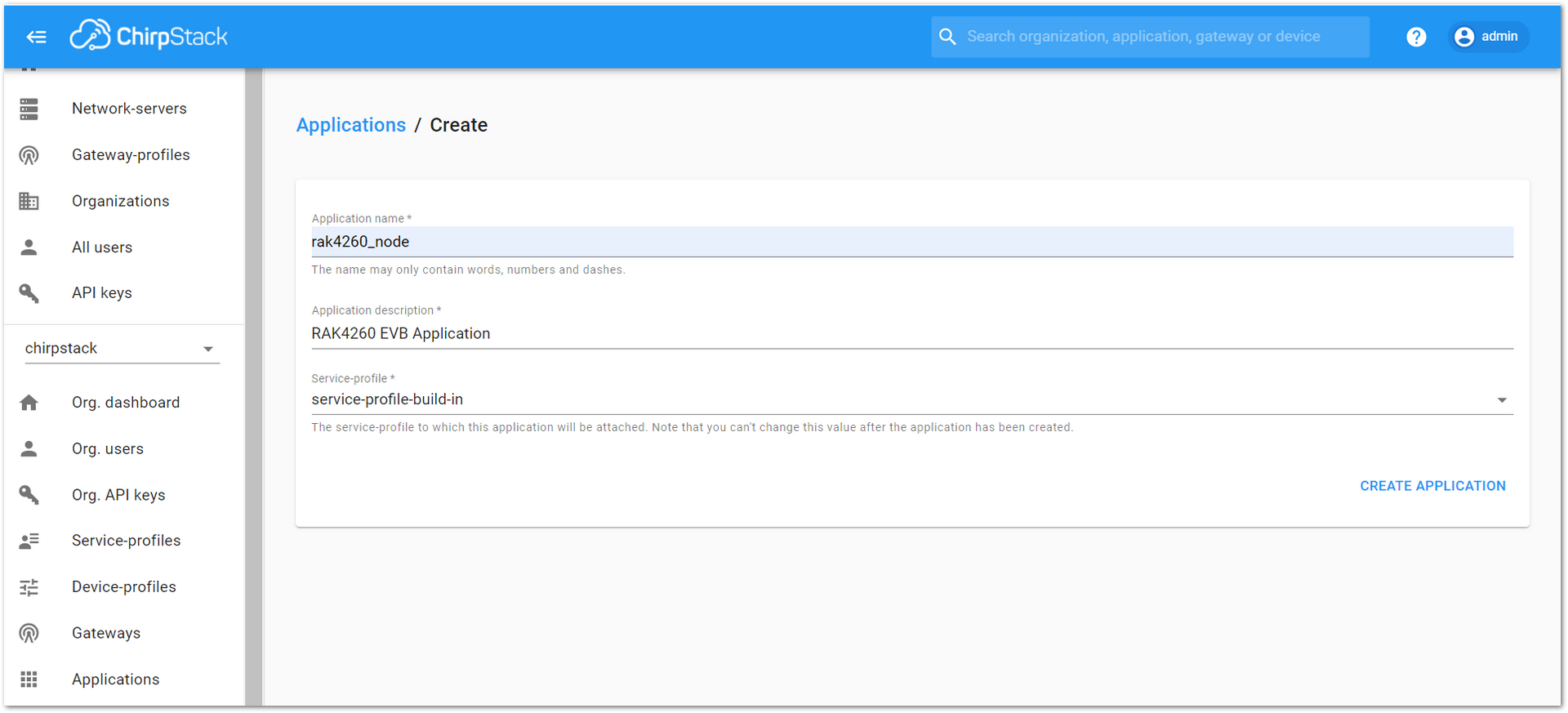Click the Applications grid icon
Screen dimensions: 1568x713
point(29,679)
